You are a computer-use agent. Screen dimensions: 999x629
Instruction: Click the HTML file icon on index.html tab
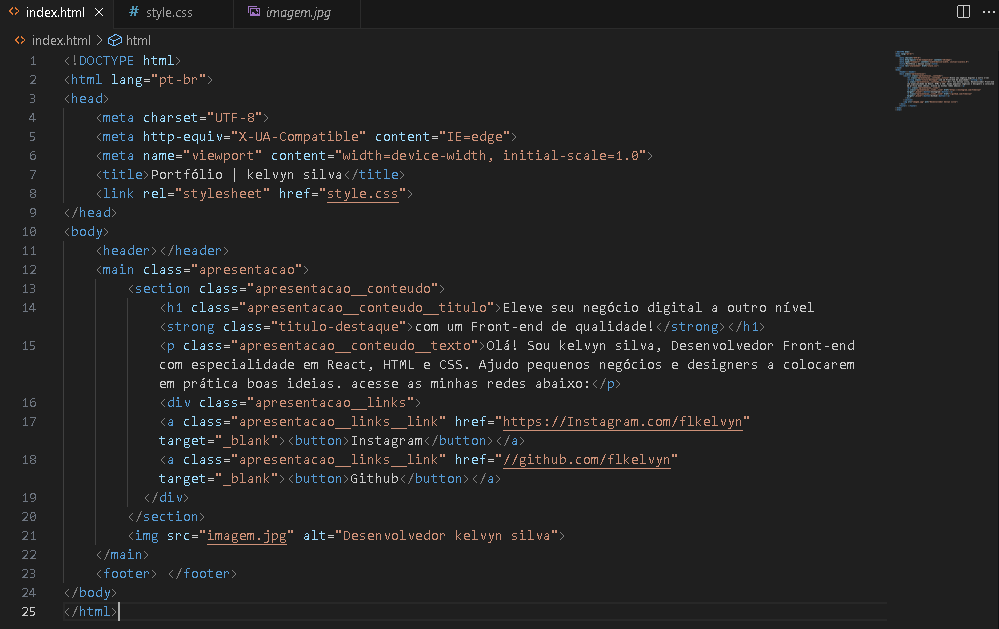pyautogui.click(x=14, y=12)
